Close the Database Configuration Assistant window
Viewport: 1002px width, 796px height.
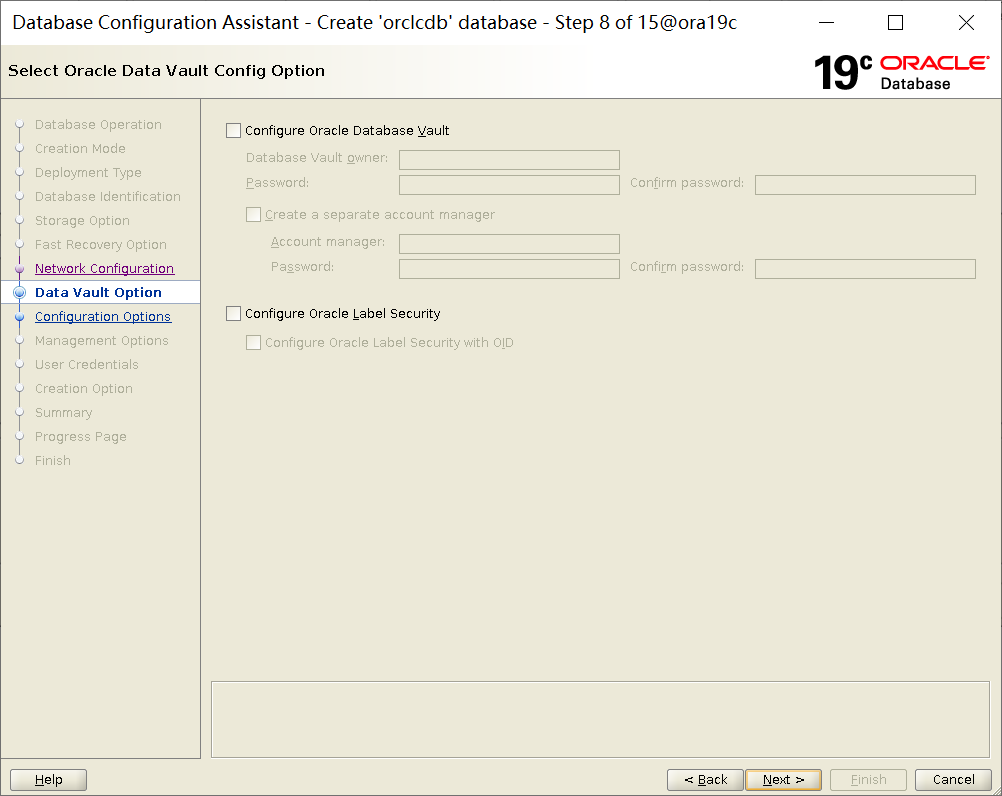tap(966, 23)
